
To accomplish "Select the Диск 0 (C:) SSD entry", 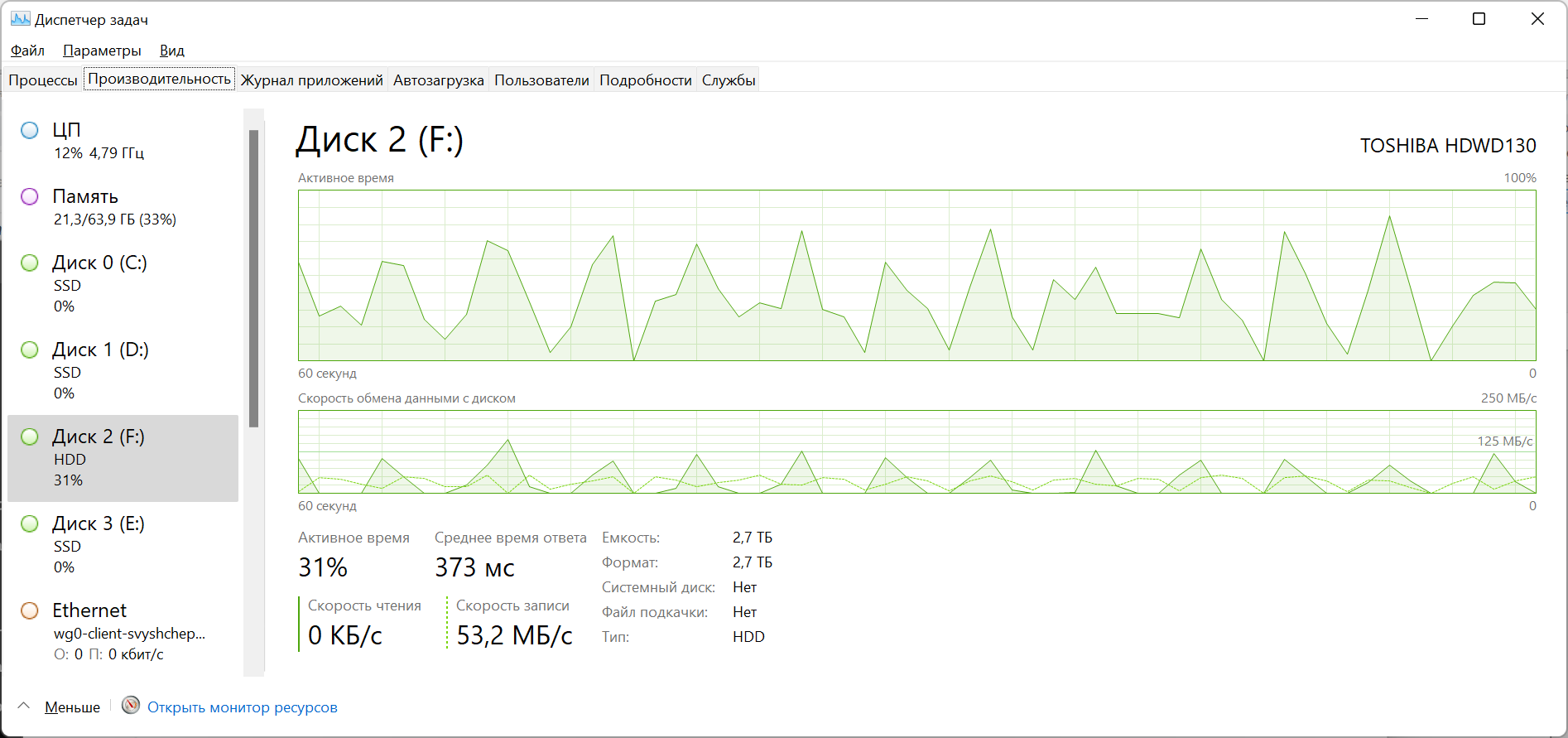I will point(123,284).
